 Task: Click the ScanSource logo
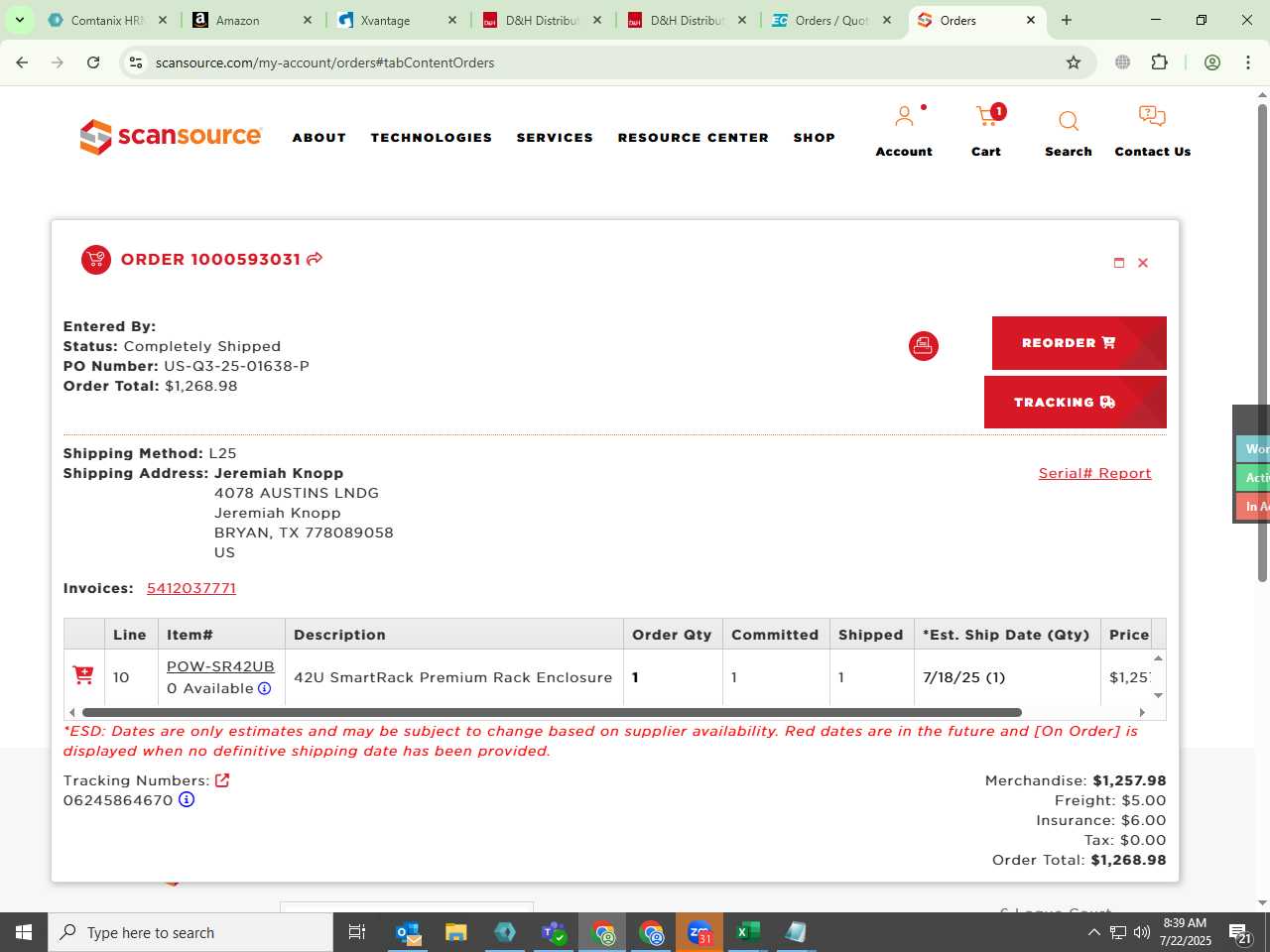pos(171,137)
